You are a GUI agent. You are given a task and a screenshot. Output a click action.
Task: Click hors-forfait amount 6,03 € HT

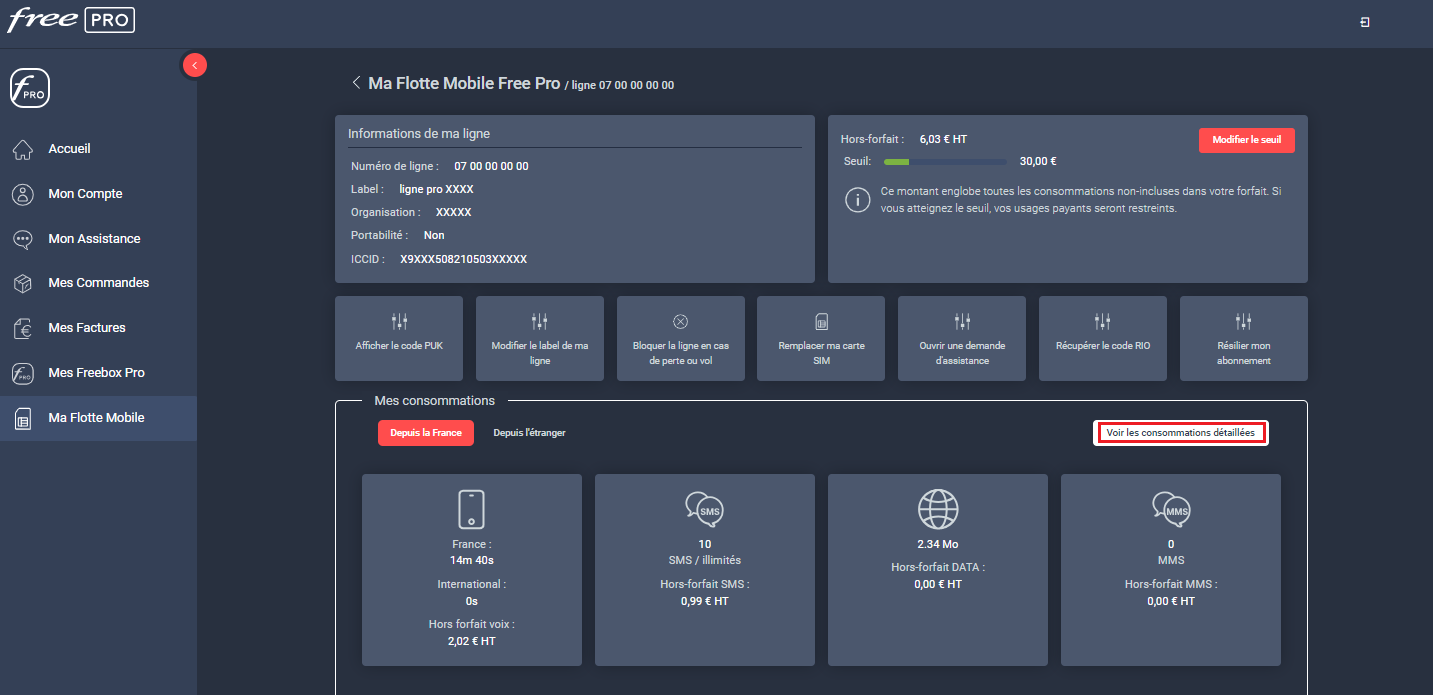pos(943,139)
